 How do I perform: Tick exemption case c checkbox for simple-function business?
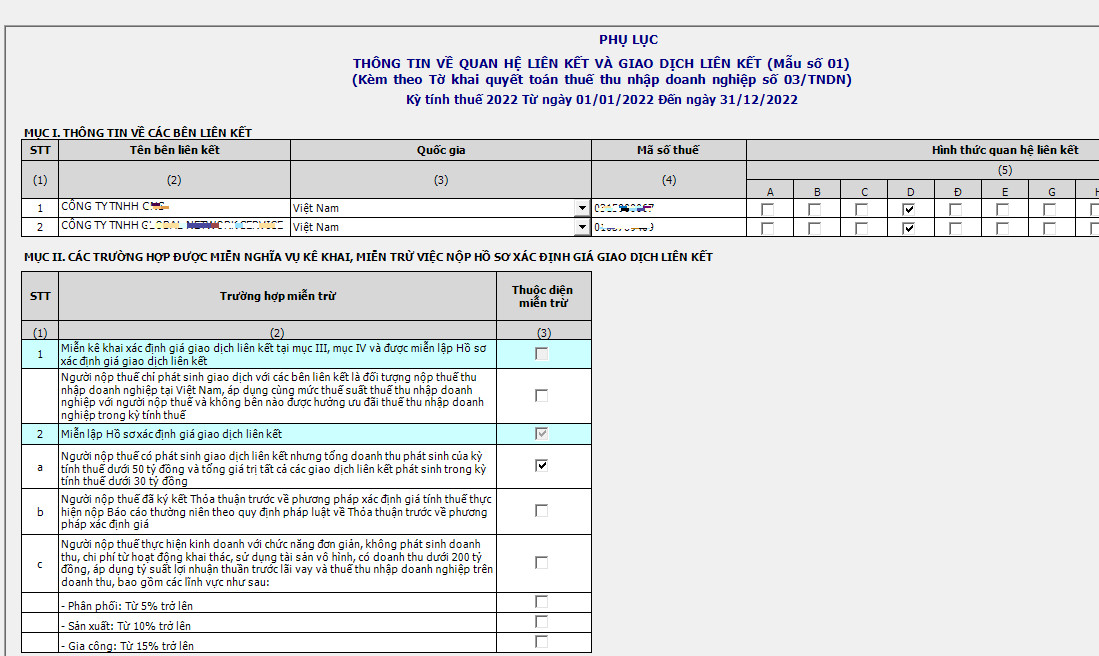541,563
